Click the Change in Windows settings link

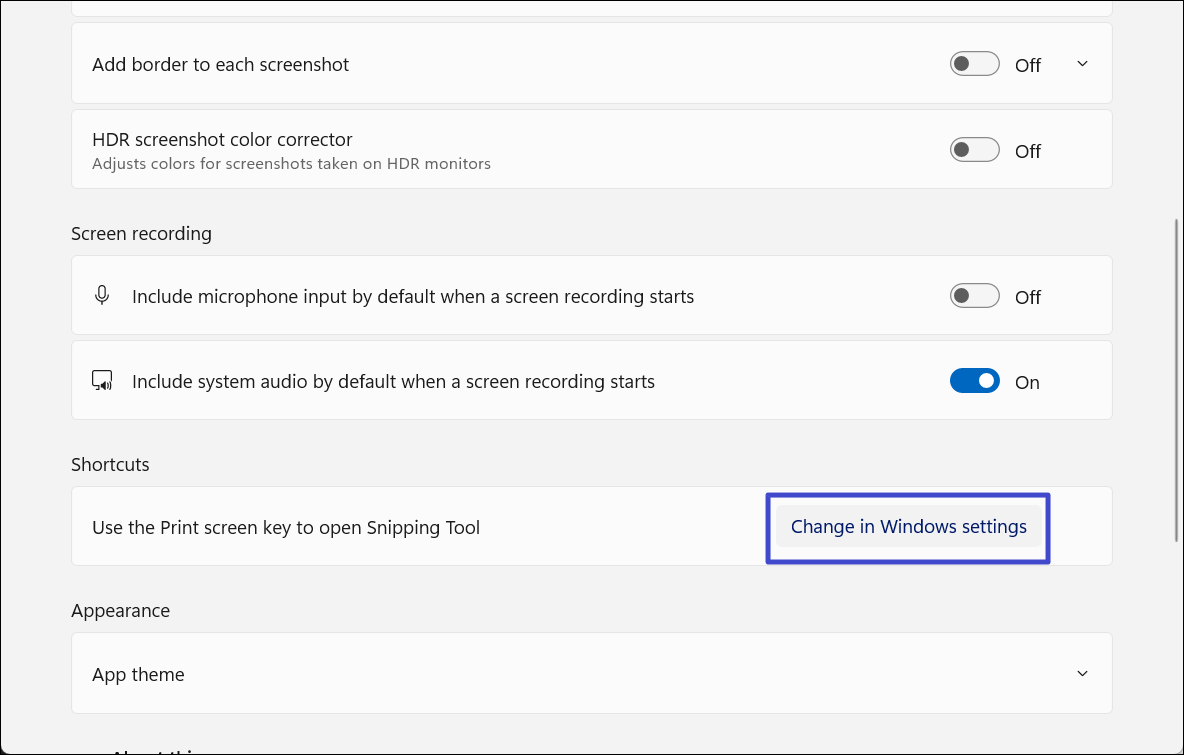click(x=908, y=526)
